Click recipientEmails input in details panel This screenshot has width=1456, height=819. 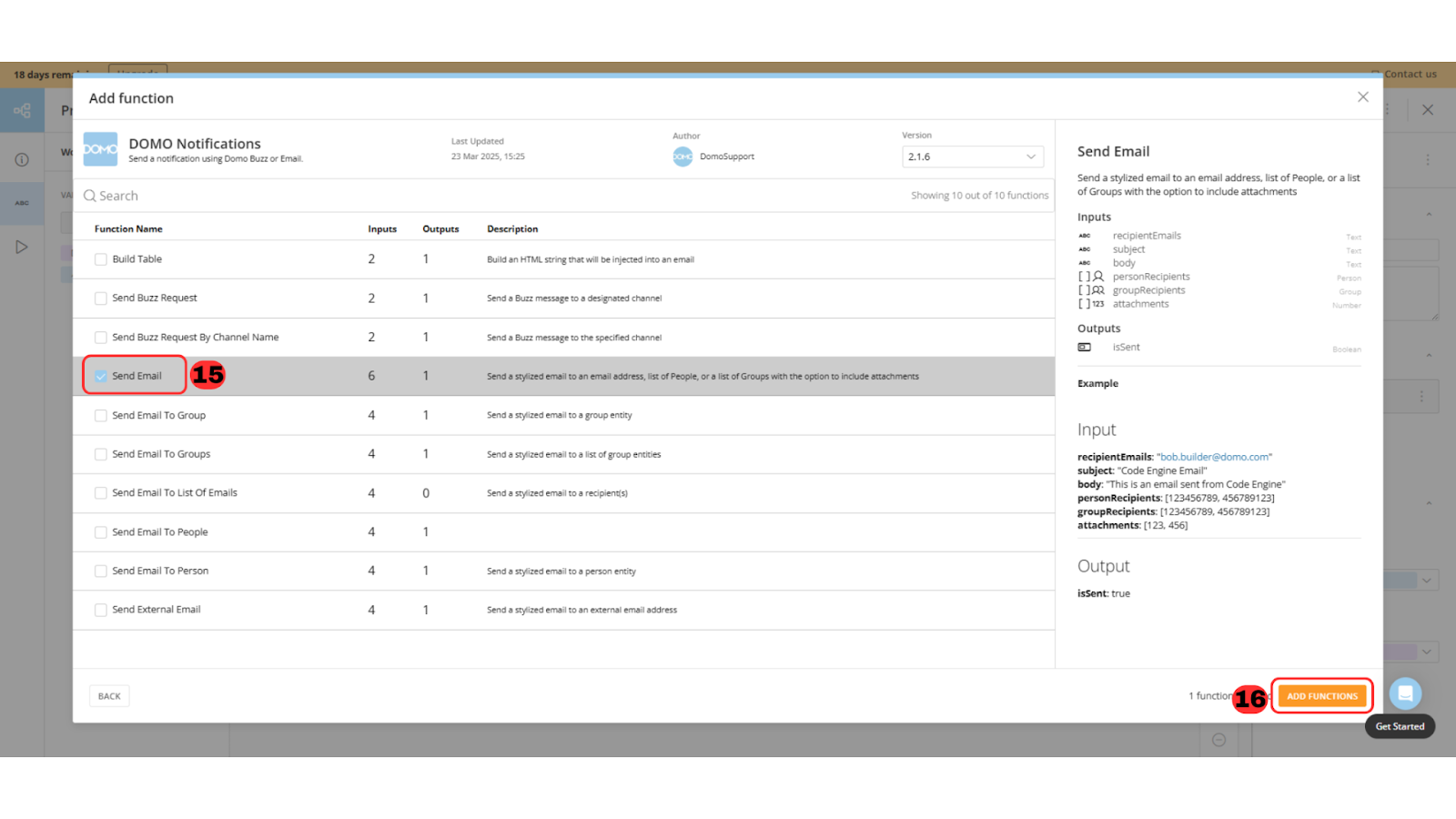(1147, 236)
